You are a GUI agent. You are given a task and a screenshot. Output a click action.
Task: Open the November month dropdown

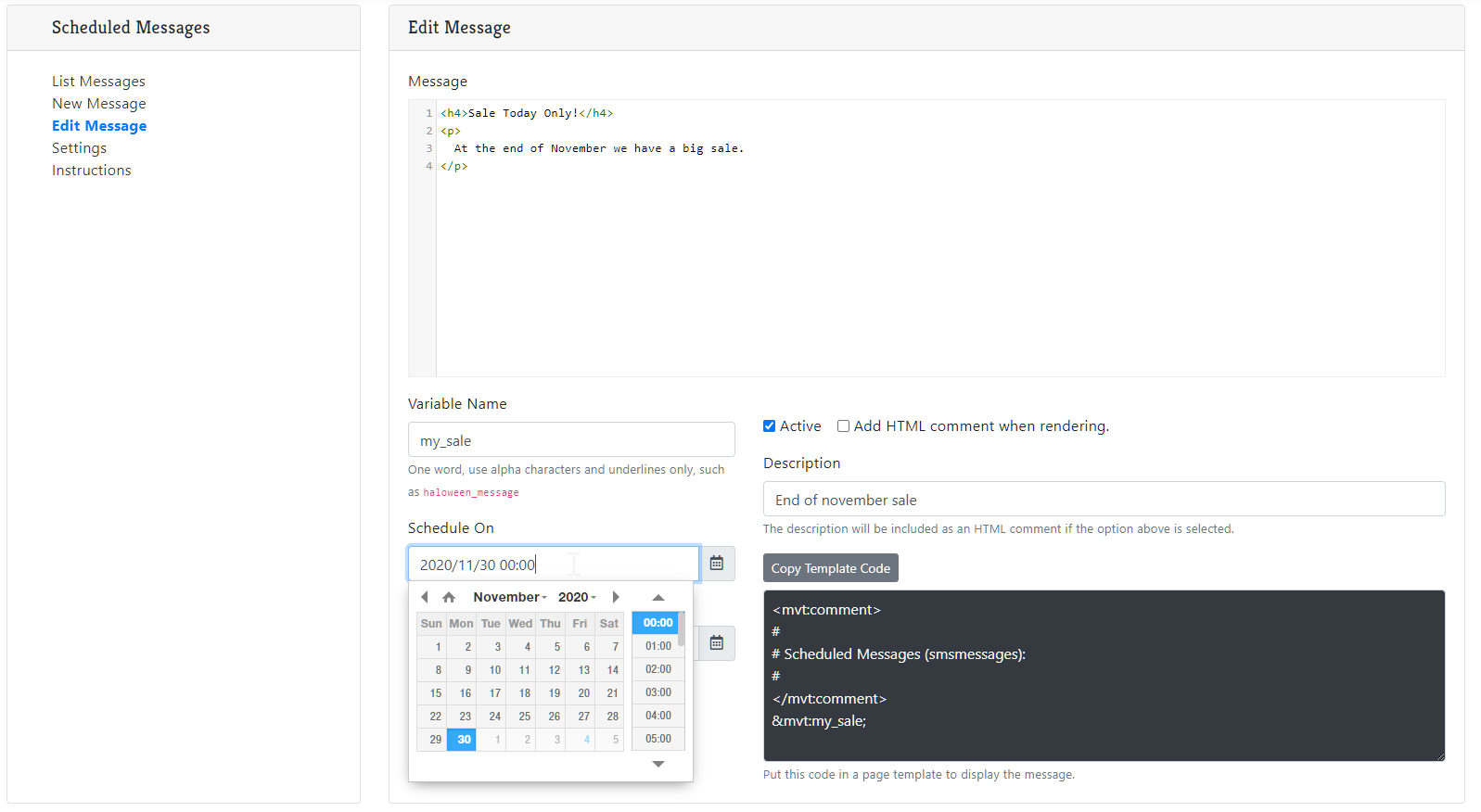pyautogui.click(x=510, y=597)
